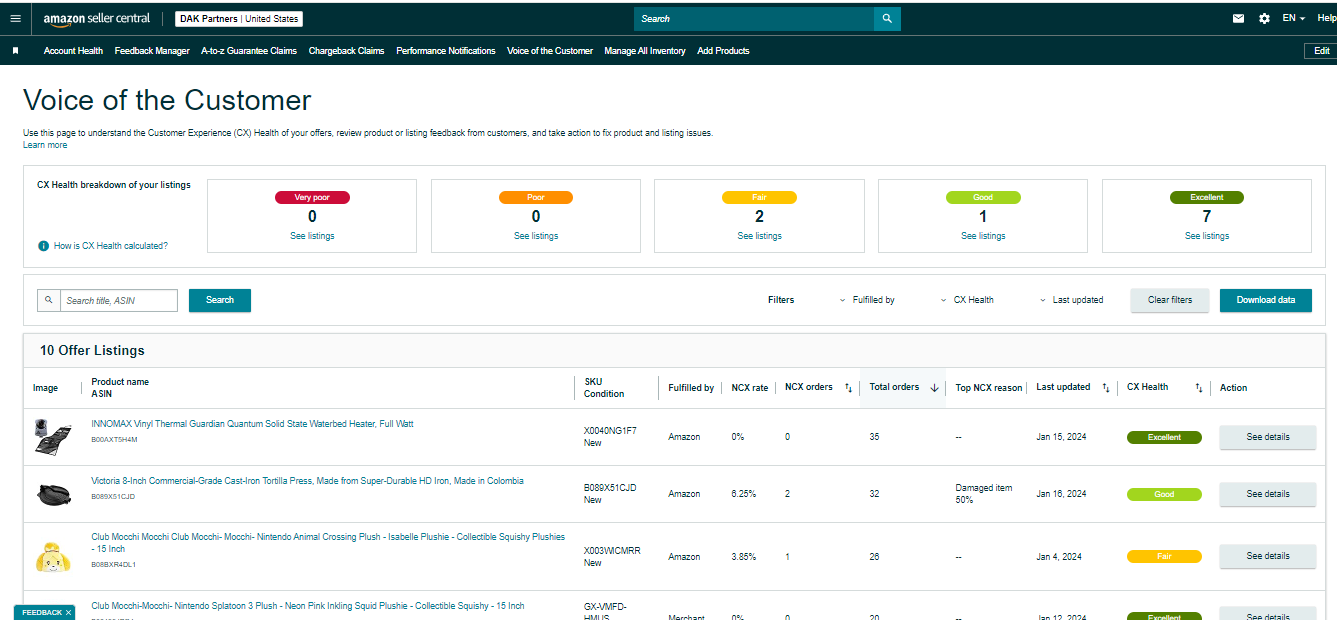Click the Top NCX reason column header
This screenshot has height=620, width=1337.
tap(989, 388)
